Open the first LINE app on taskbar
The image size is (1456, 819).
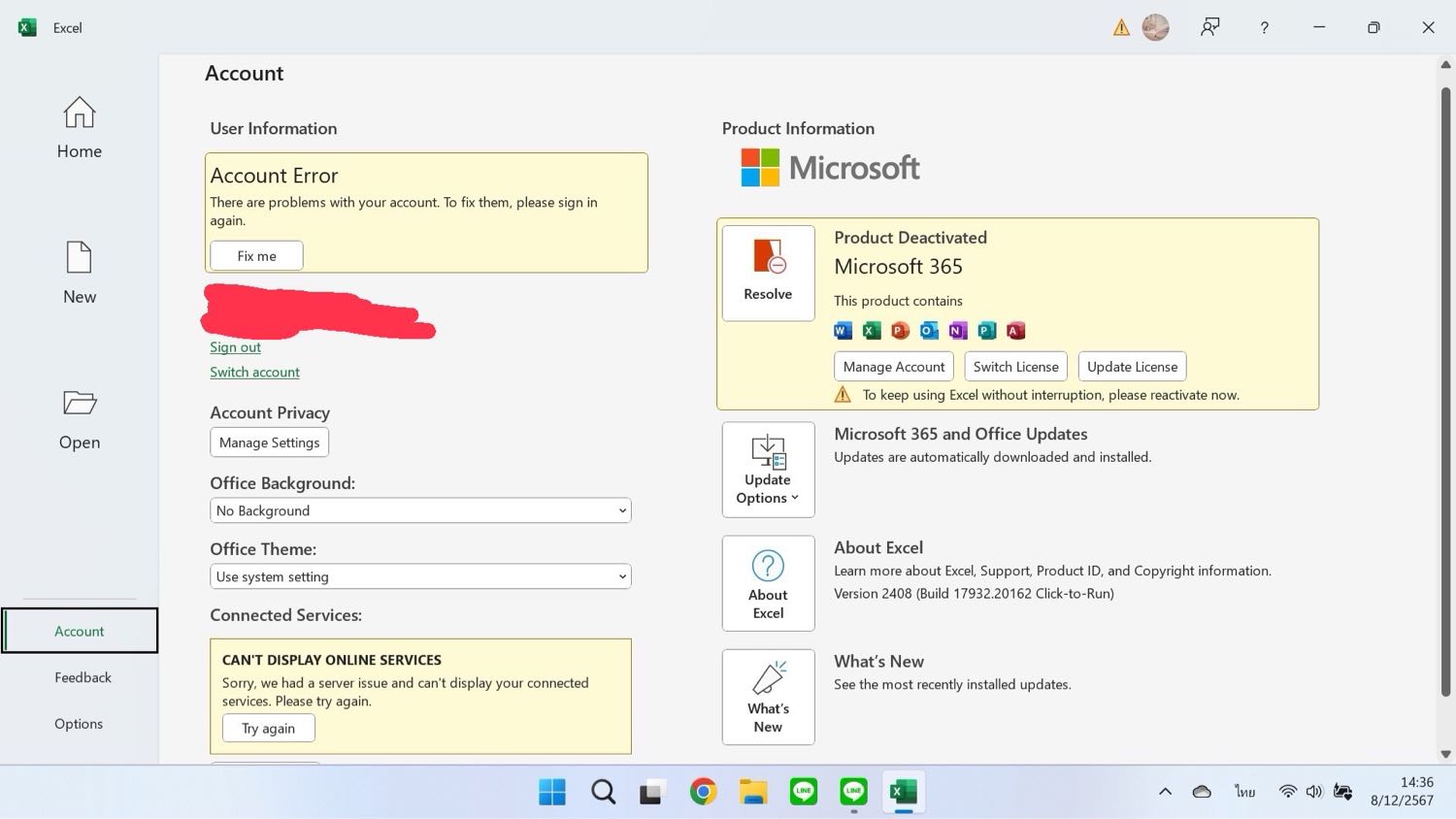click(x=804, y=792)
